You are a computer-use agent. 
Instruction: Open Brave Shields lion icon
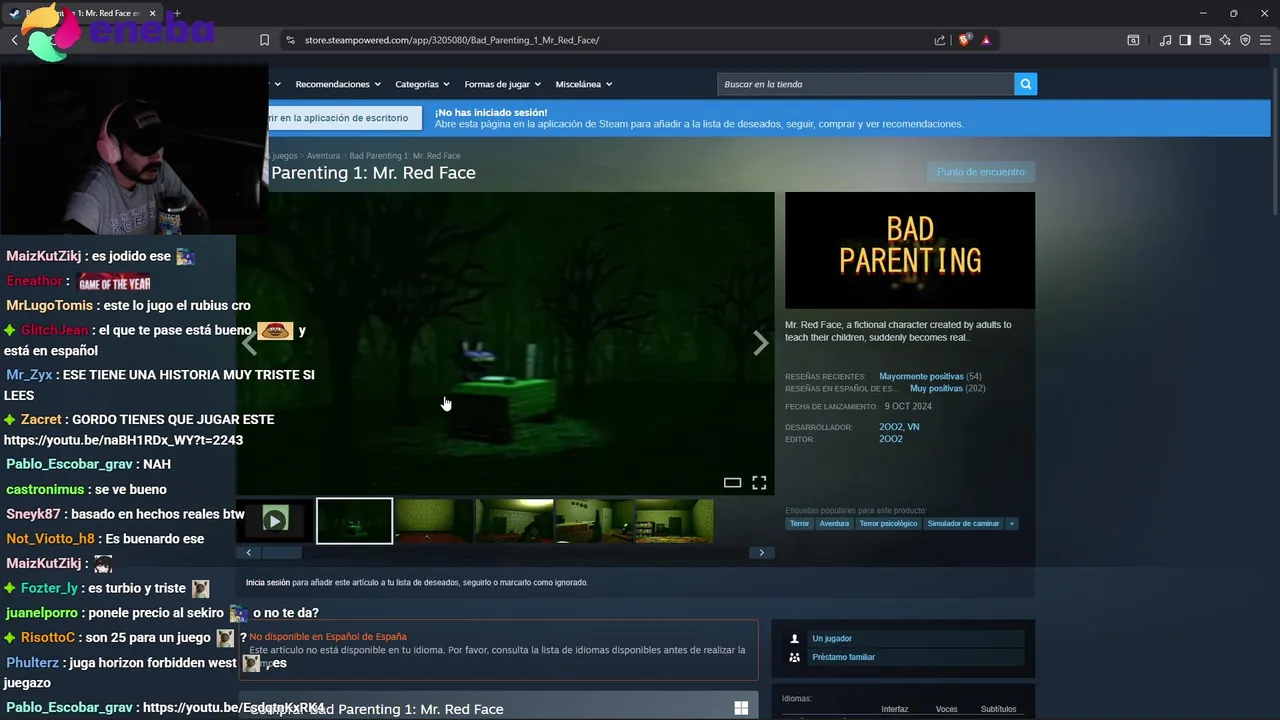[x=964, y=40]
